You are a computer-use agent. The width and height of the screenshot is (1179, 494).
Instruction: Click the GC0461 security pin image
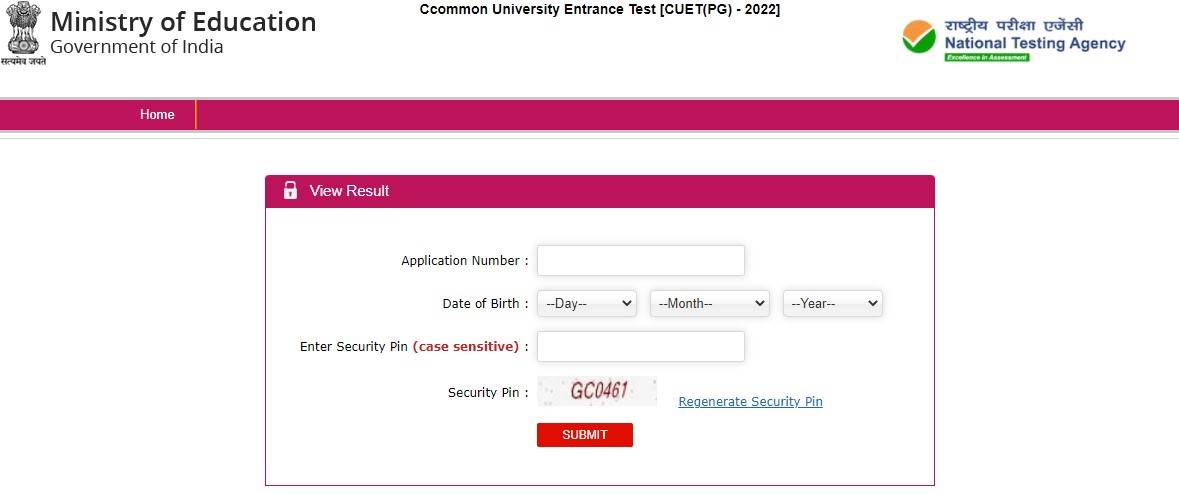[x=597, y=391]
